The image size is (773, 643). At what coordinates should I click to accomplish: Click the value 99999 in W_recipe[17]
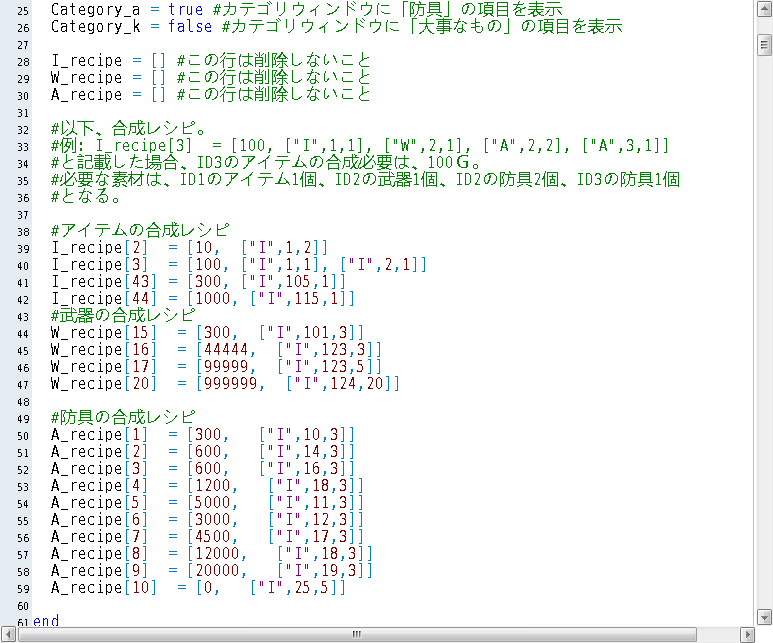pyautogui.click(x=226, y=366)
